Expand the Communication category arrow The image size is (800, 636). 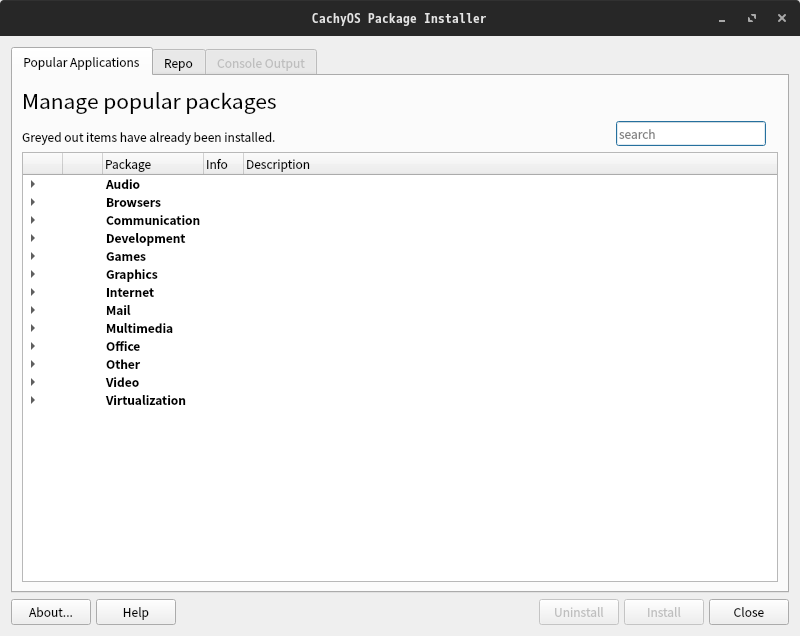(x=33, y=220)
